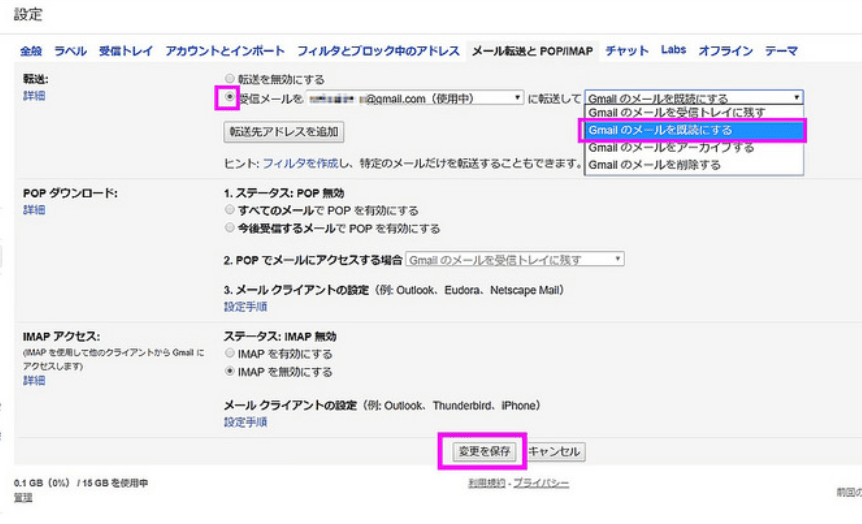862x524 pixels.
Task: Open the 全般 settings tab
Action: point(31,51)
